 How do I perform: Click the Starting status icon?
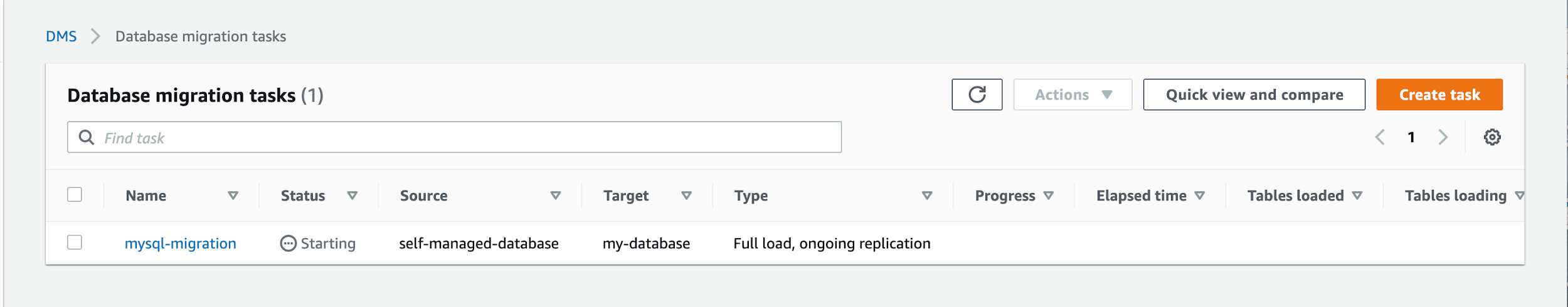288,243
